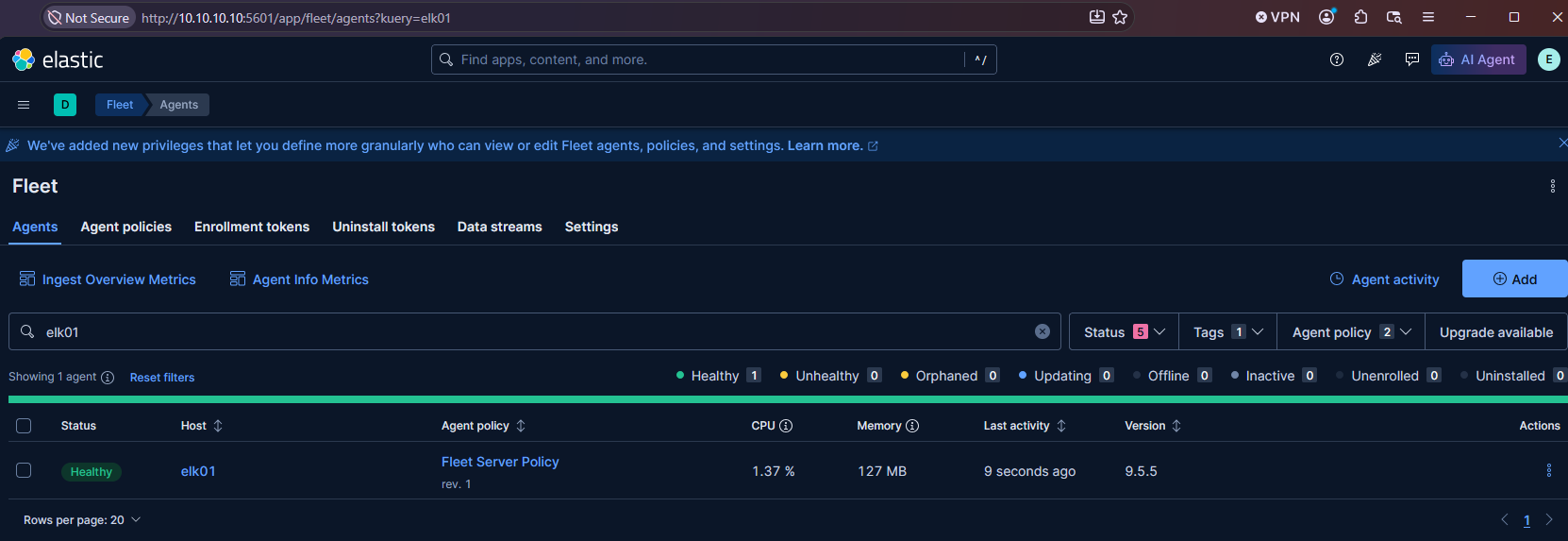Click the browser address bar URL
The height and width of the screenshot is (541, 1568).
[x=296, y=18]
